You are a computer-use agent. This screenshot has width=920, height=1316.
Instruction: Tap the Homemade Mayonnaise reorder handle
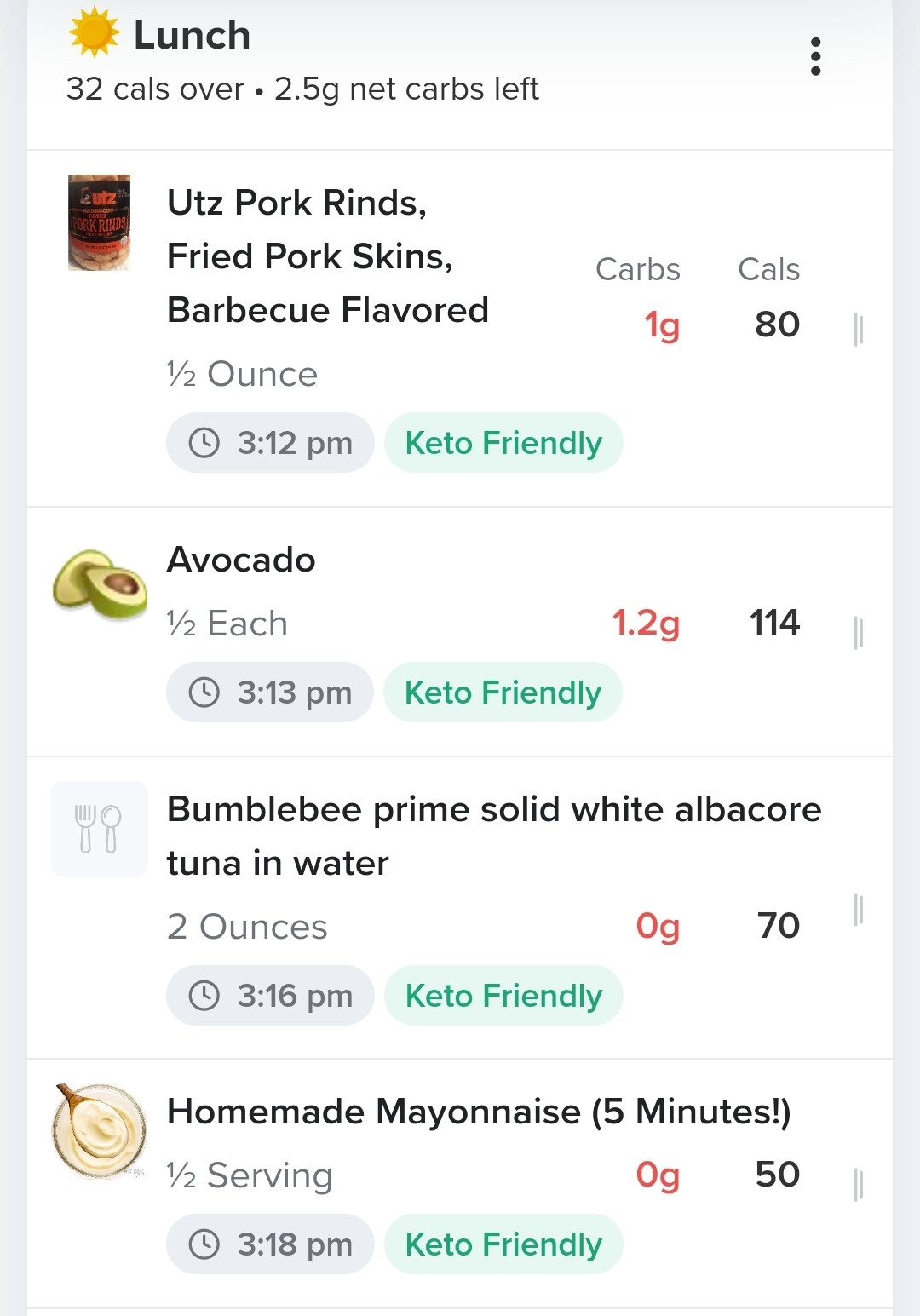tap(859, 1185)
